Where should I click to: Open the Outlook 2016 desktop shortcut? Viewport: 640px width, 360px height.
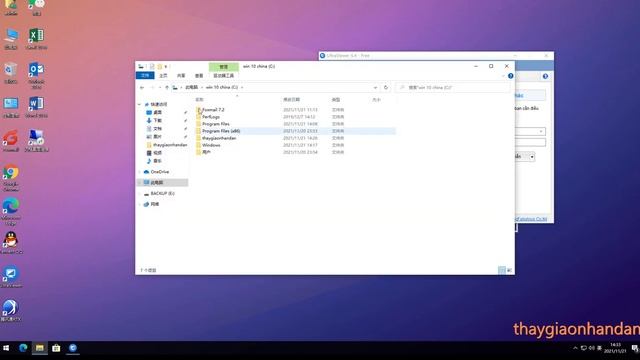[x=36, y=75]
